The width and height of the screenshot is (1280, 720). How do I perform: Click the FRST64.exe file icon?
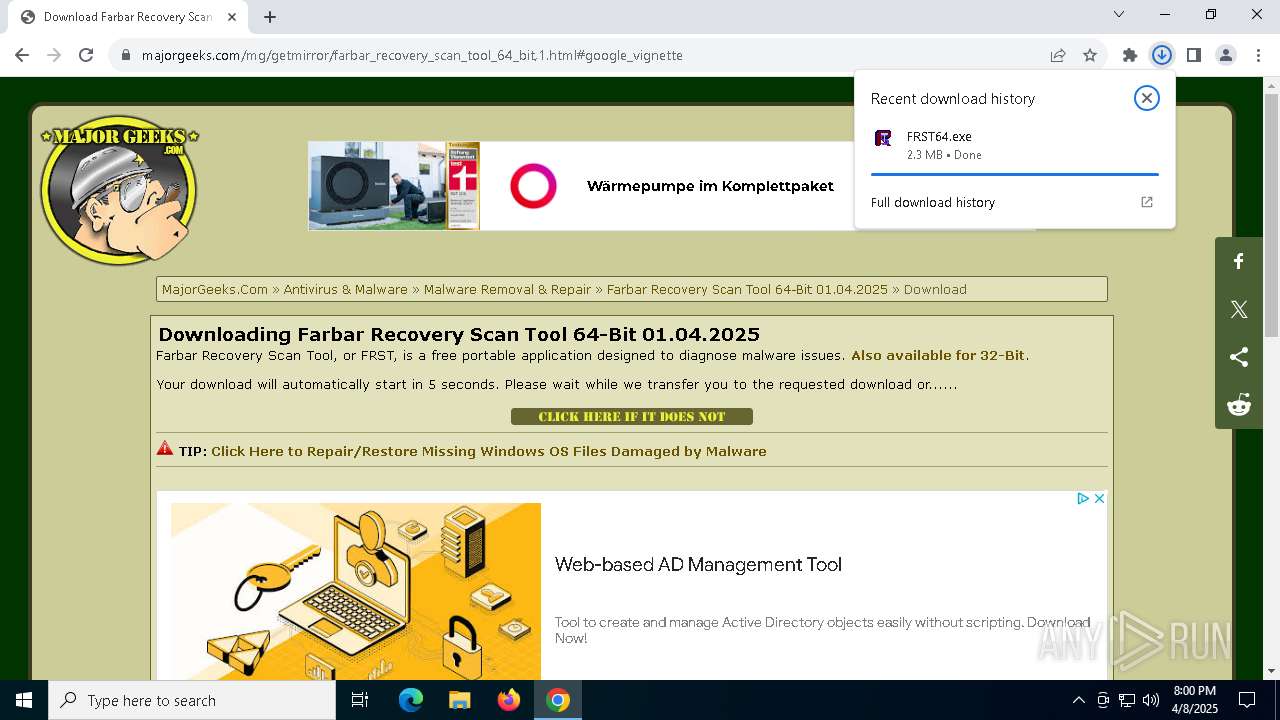[x=883, y=138]
